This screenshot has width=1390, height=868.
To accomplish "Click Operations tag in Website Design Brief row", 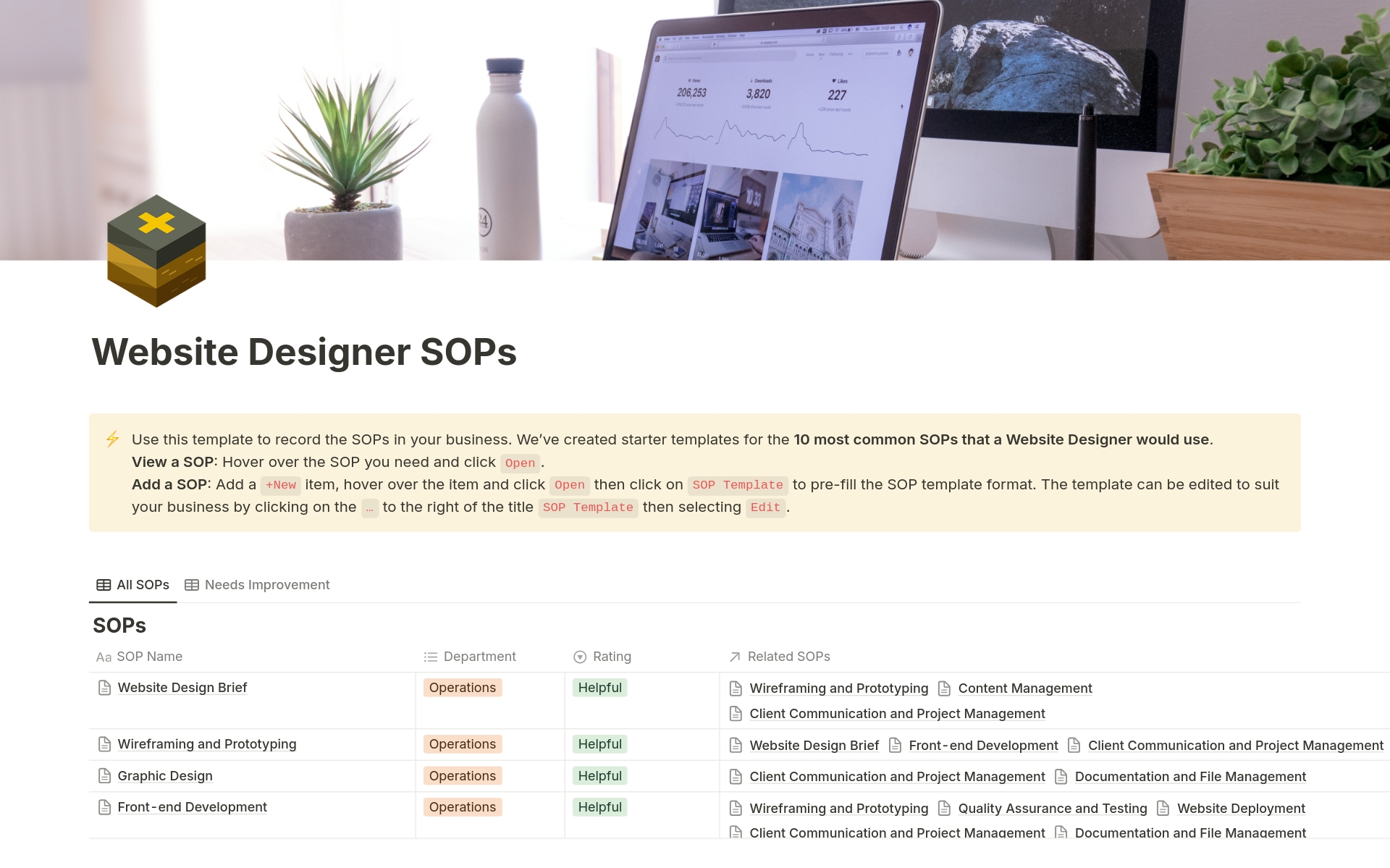I will tap(462, 688).
